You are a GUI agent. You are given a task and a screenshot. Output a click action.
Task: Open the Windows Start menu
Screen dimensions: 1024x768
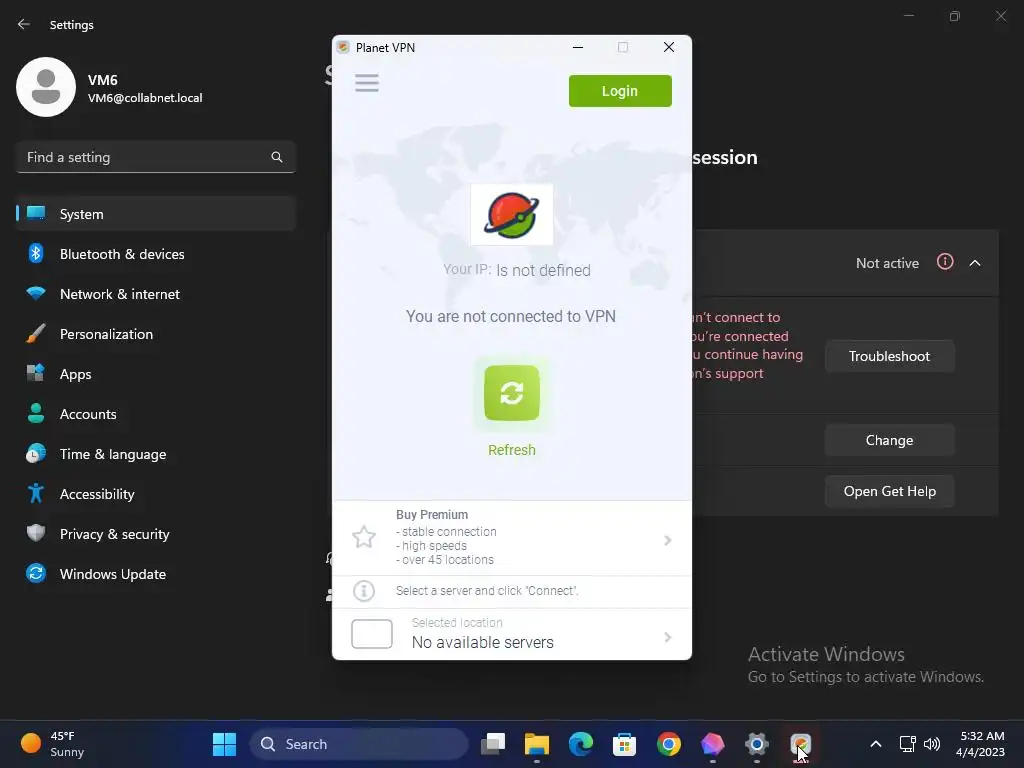(x=224, y=744)
